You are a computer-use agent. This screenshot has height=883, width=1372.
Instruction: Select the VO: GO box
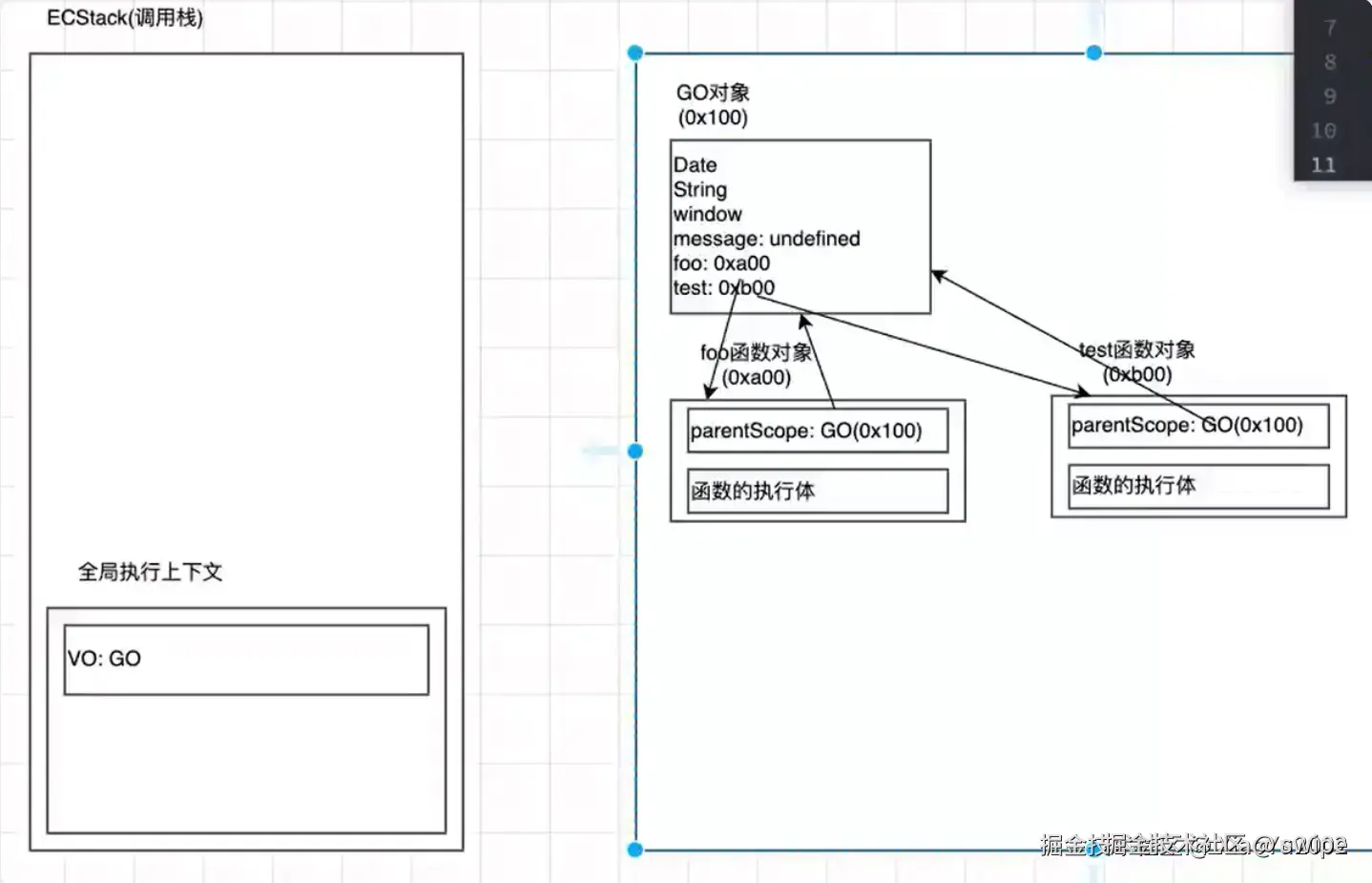(246, 660)
